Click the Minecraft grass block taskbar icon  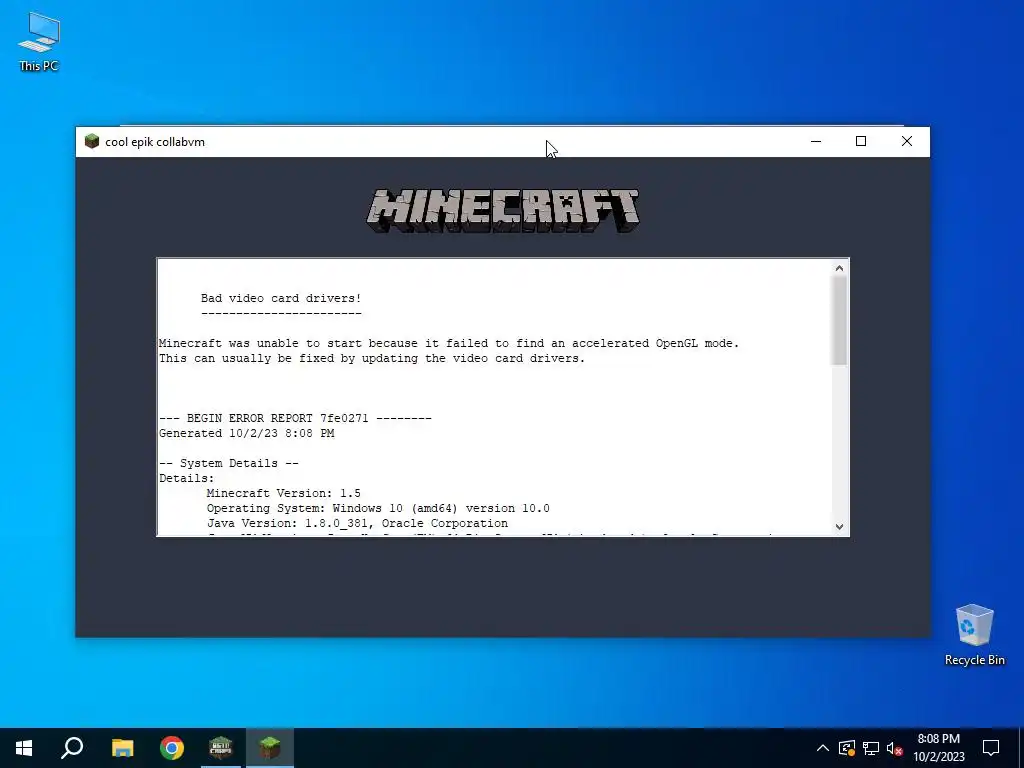click(x=270, y=748)
